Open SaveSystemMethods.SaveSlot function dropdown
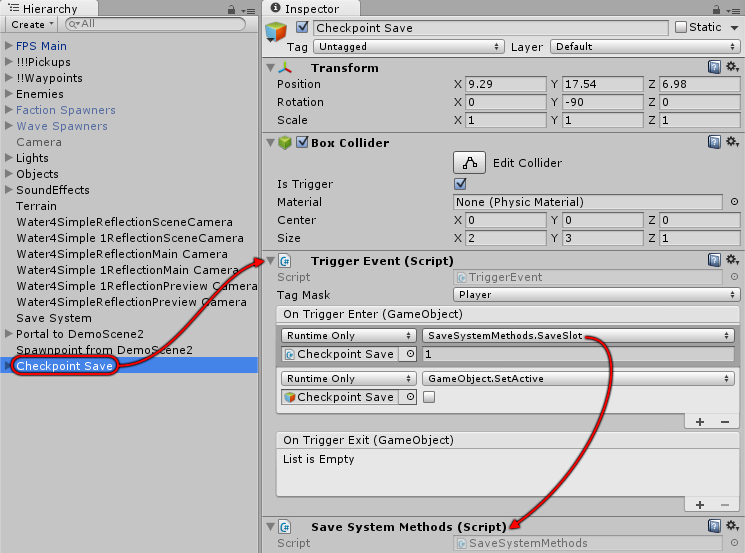745x553 pixels. [578, 335]
